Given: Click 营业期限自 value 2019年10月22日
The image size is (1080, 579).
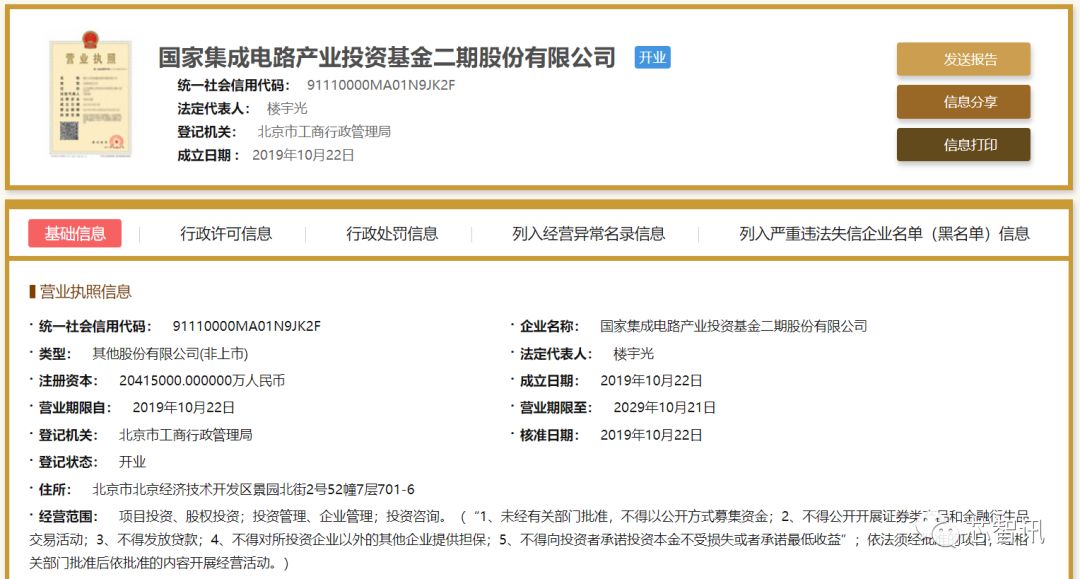Looking at the screenshot, I should pos(183,407).
